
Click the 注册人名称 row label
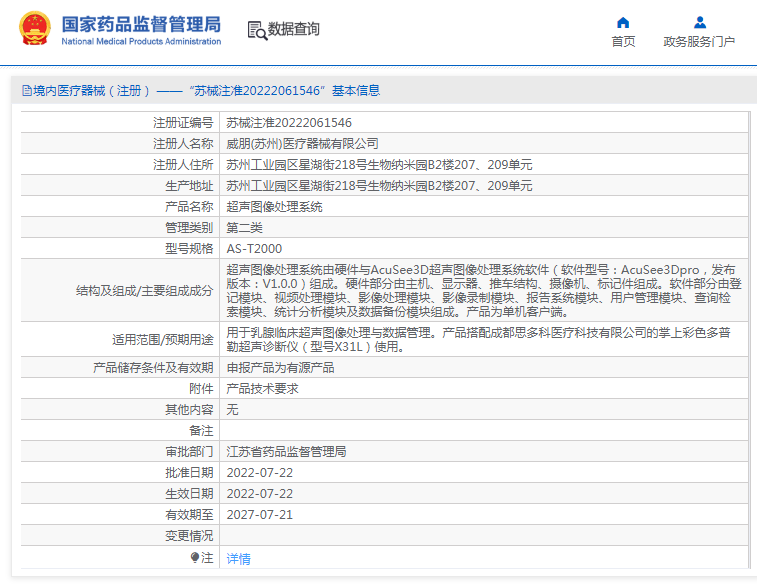(183, 143)
